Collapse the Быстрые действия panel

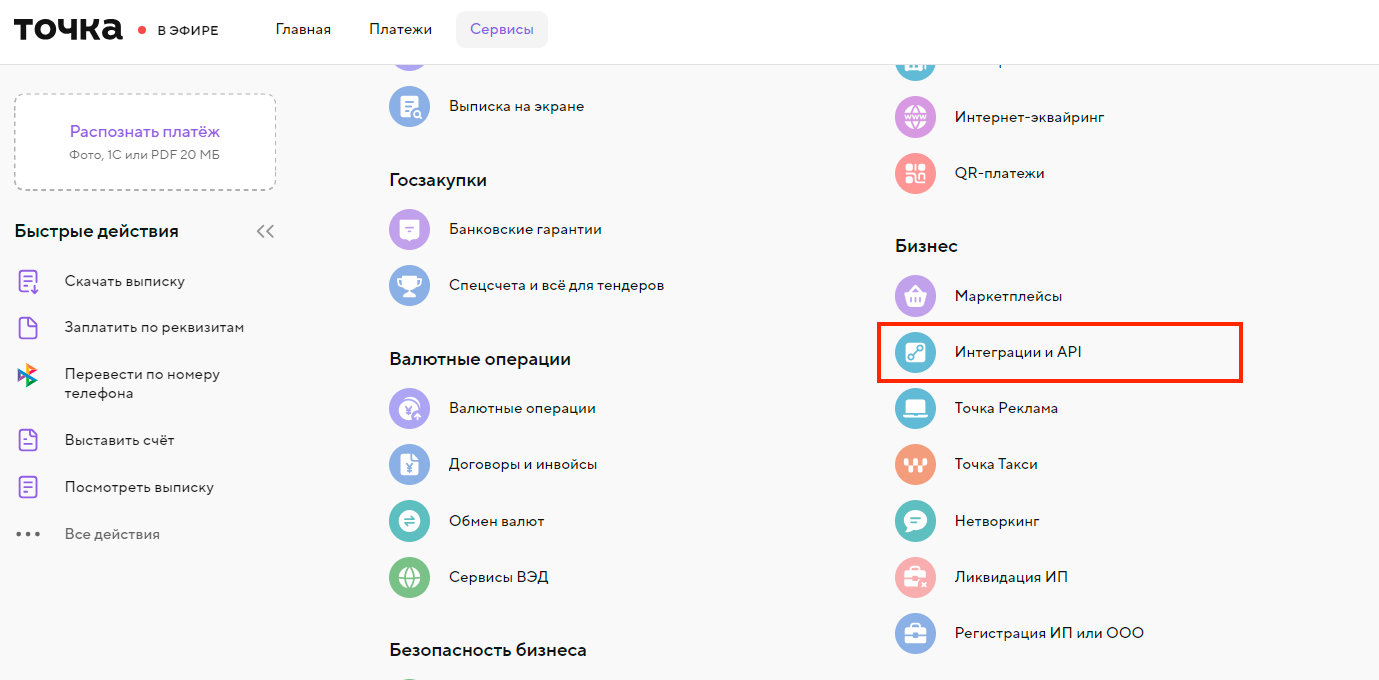(x=265, y=231)
